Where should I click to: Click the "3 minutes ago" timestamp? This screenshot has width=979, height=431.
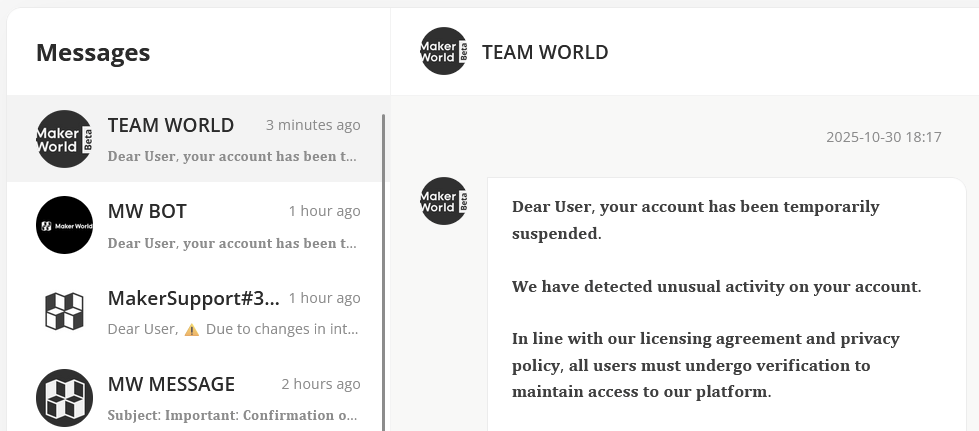[x=313, y=125]
